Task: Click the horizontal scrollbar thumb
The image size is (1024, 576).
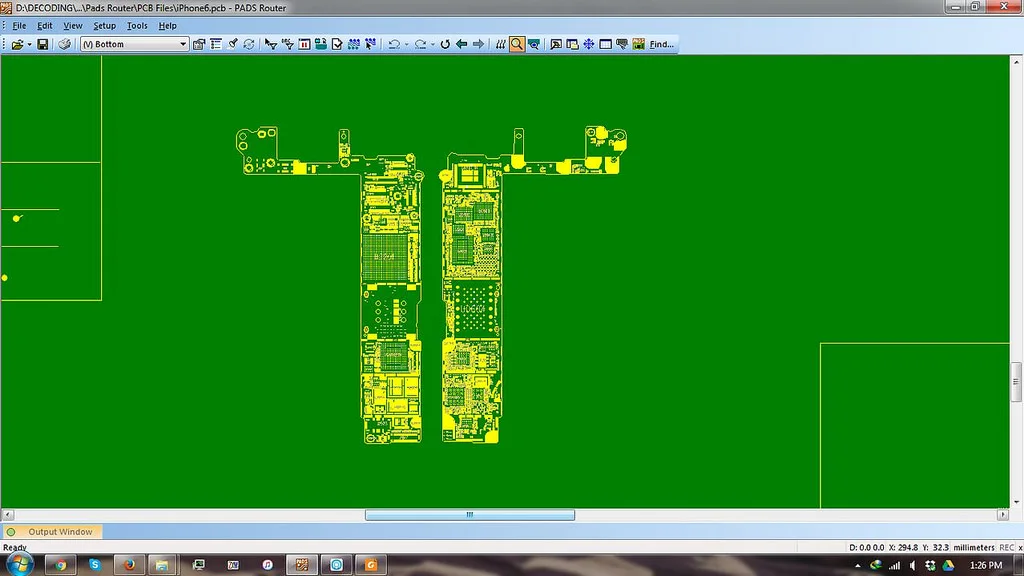Action: pyautogui.click(x=470, y=515)
